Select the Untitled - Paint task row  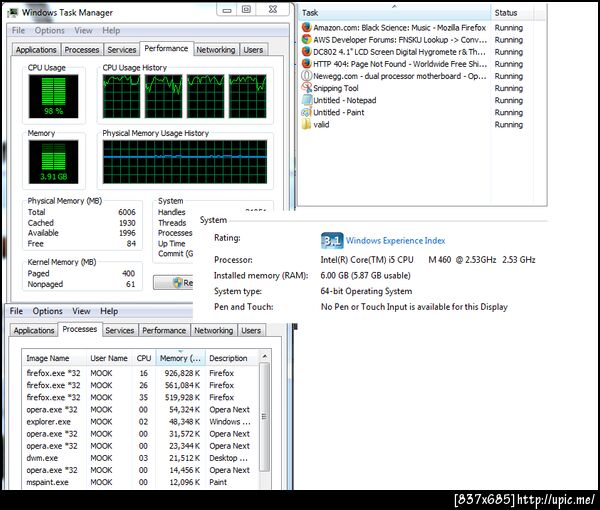pyautogui.click(x=416, y=112)
